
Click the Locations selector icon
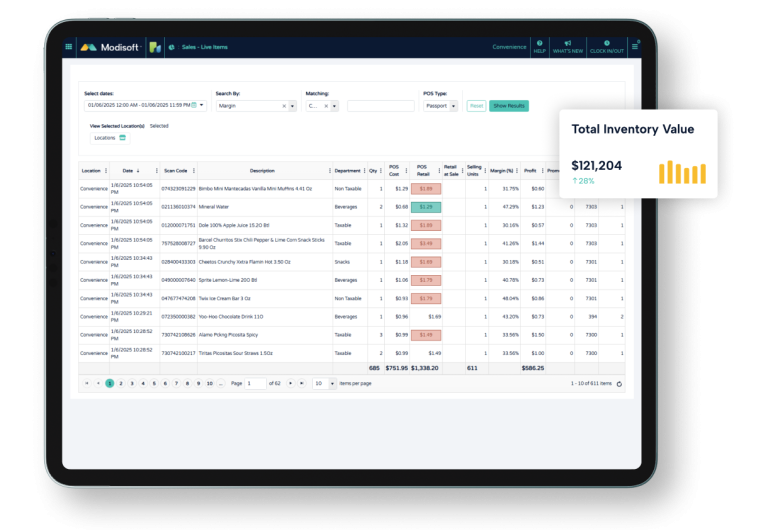point(124,137)
